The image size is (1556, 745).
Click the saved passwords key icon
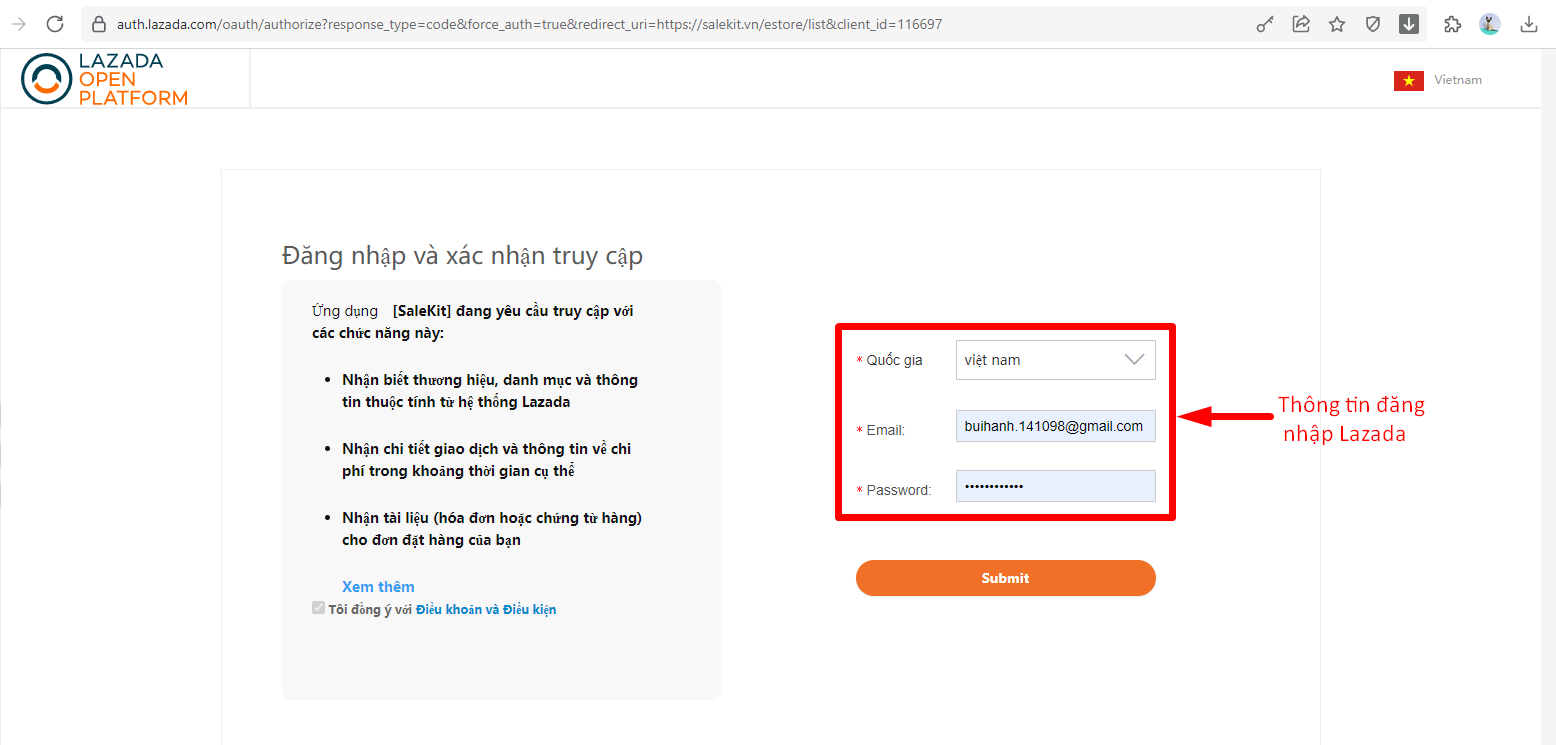1265,24
